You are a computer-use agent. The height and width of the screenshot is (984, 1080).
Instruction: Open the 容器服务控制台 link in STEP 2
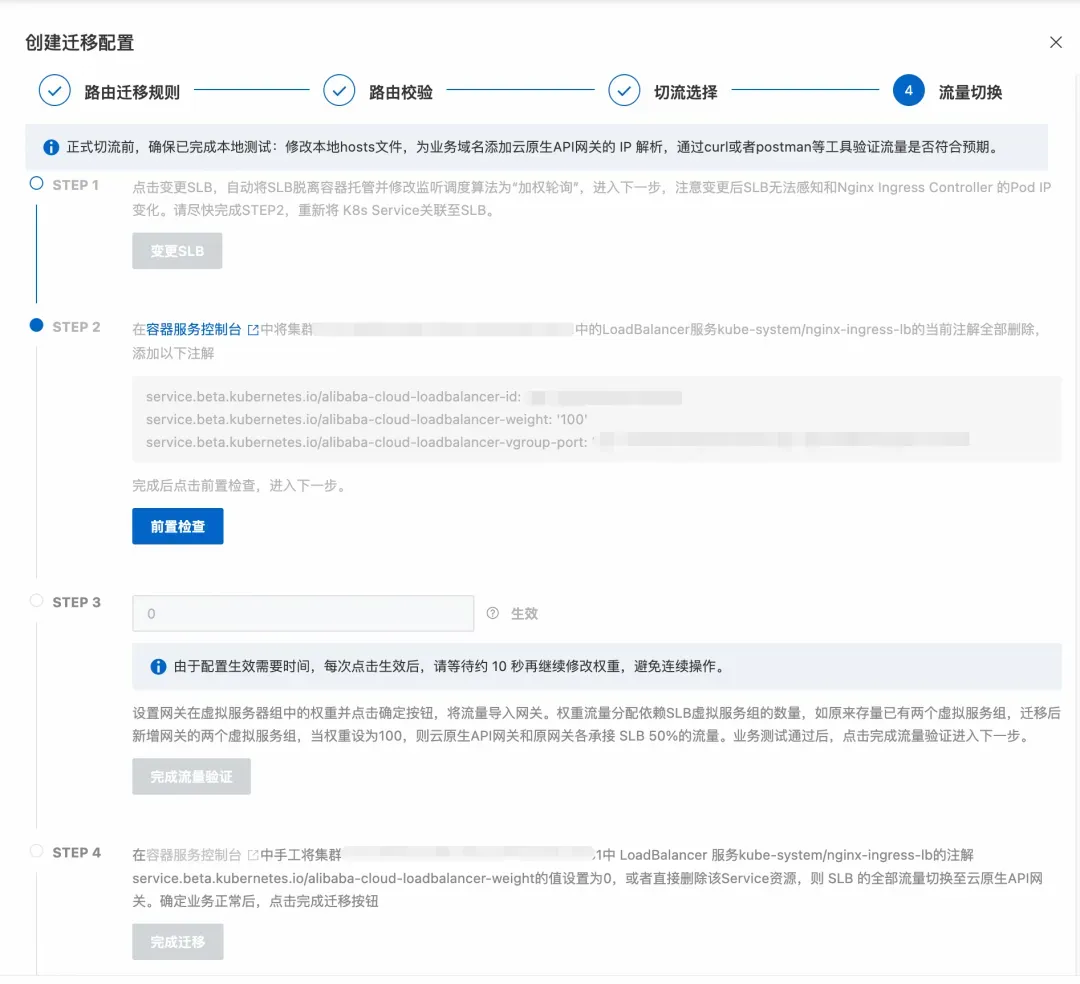pyautogui.click(x=194, y=330)
